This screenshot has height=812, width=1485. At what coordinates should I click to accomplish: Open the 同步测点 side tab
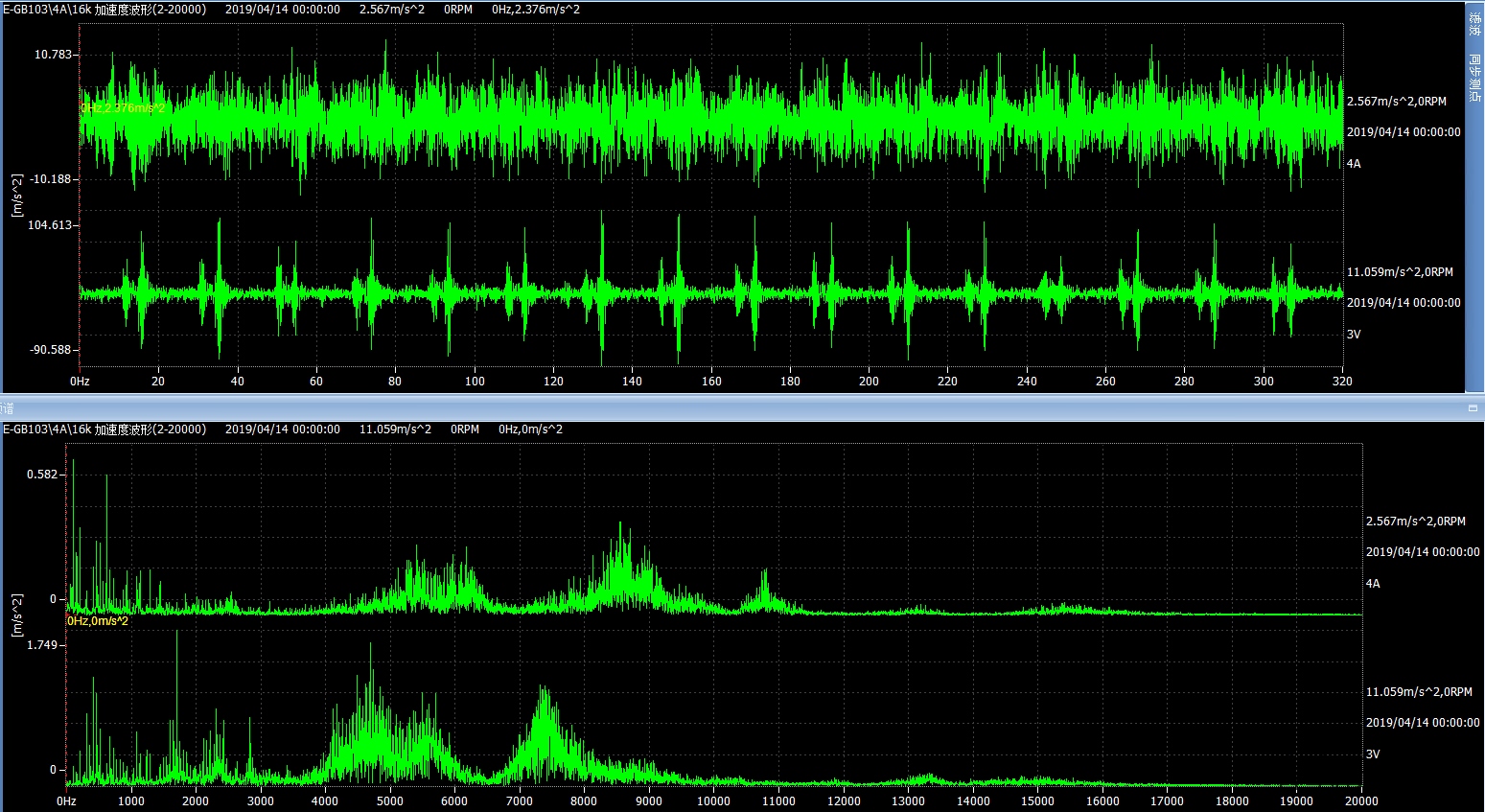pyautogui.click(x=1474, y=79)
